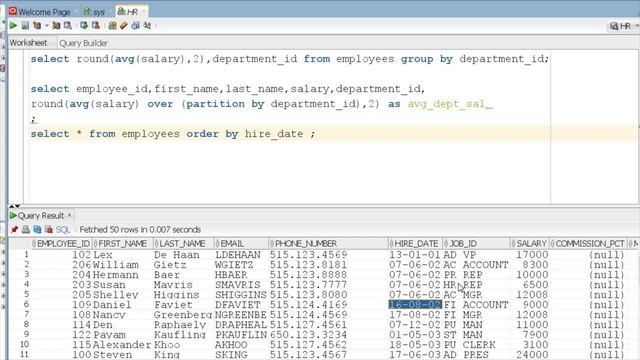The image size is (640, 360).
Task: Click the last worksheet toolbar icon after SQL History
Action: pos(147,26)
